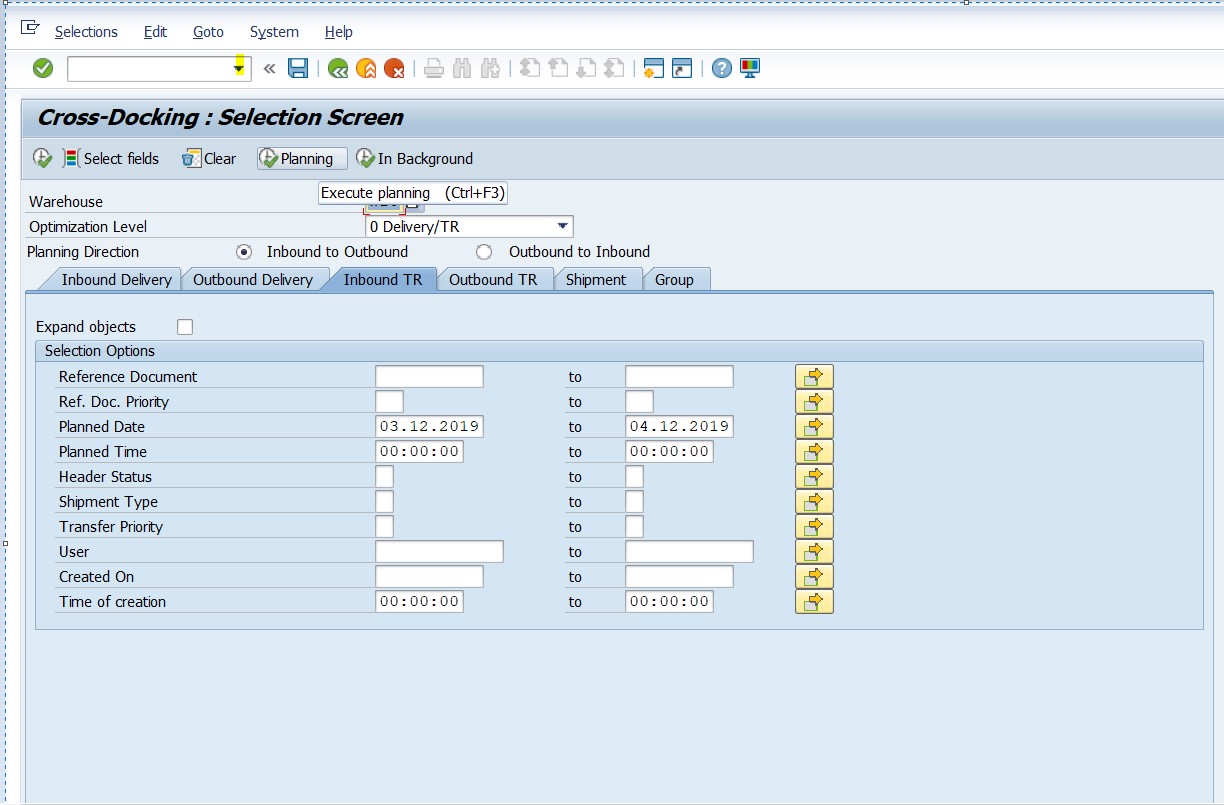The height and width of the screenshot is (805, 1224).
Task: Click the Transfer Priority to field
Action: pos(634,527)
